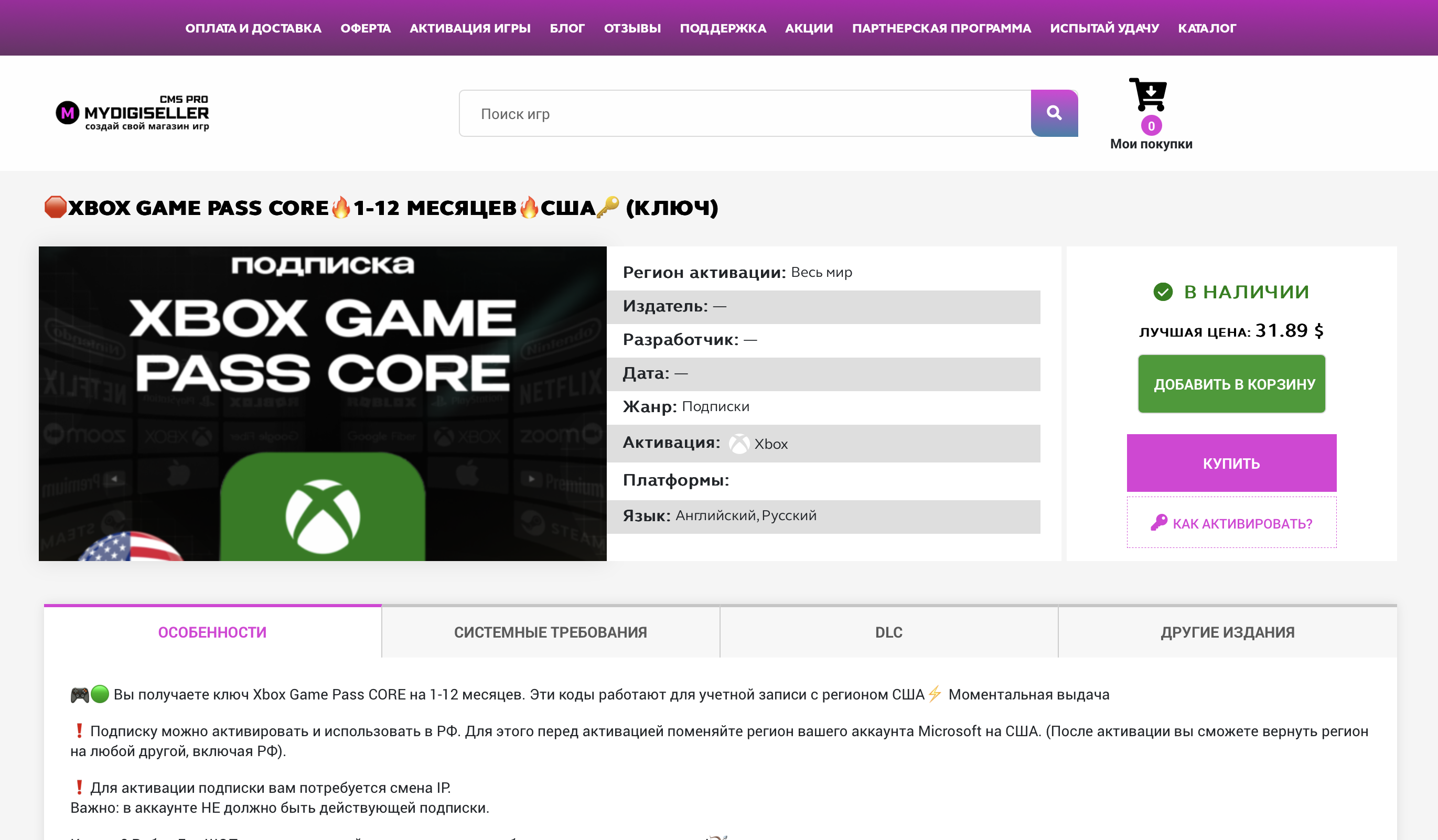
Task: Open the Другие издания tab
Action: pyautogui.click(x=1227, y=632)
